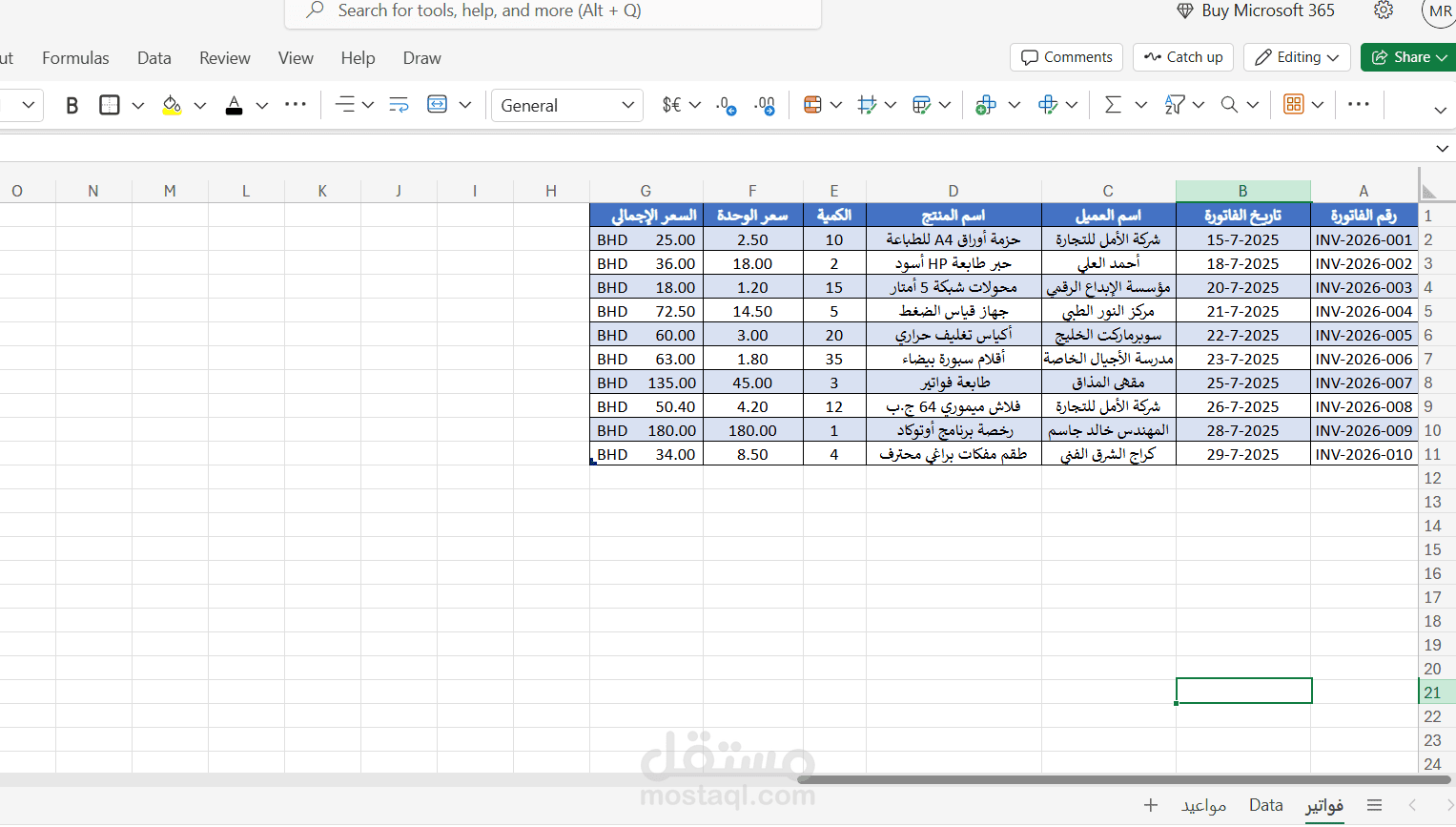Screen dimensions: 1456x827
Task: Apply the yellow fill color bucket
Action: click(x=172, y=105)
